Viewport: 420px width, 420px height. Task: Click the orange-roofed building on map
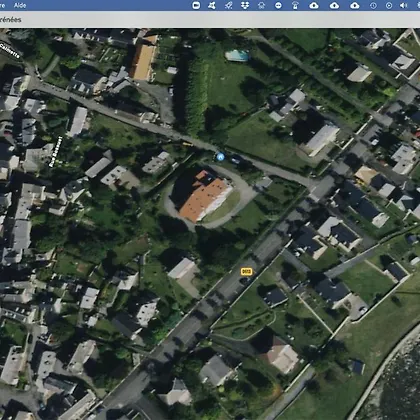[204, 197]
